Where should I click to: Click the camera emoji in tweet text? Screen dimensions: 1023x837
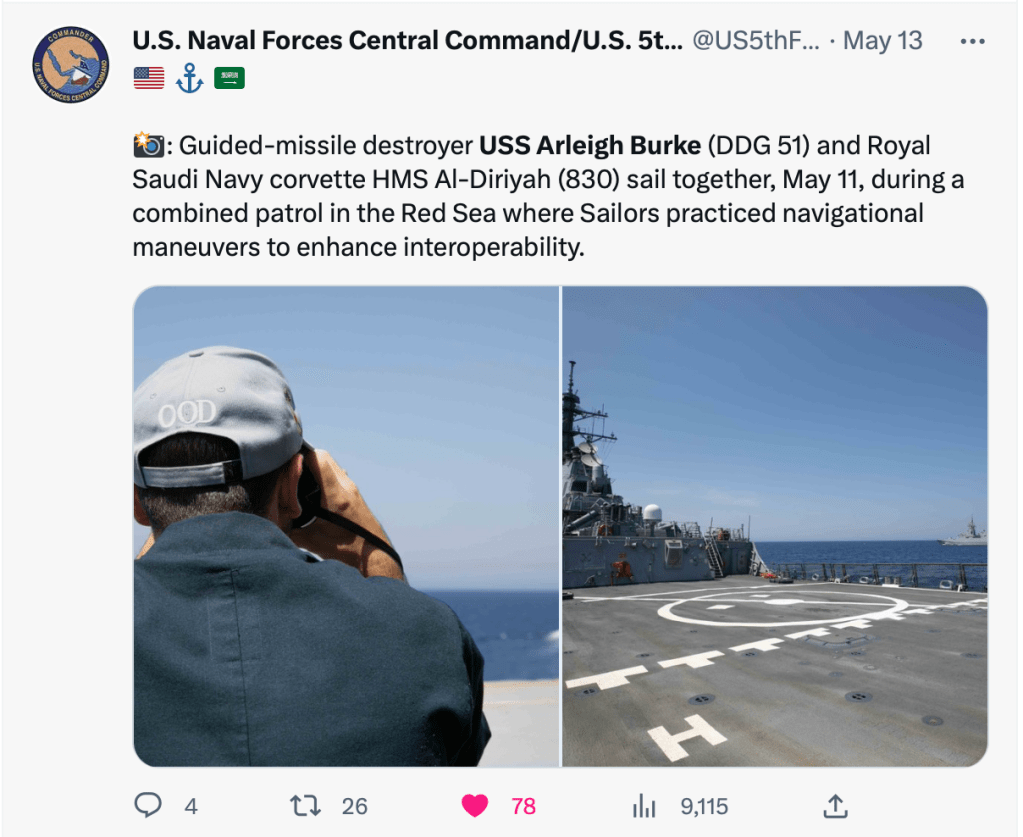coord(148,146)
